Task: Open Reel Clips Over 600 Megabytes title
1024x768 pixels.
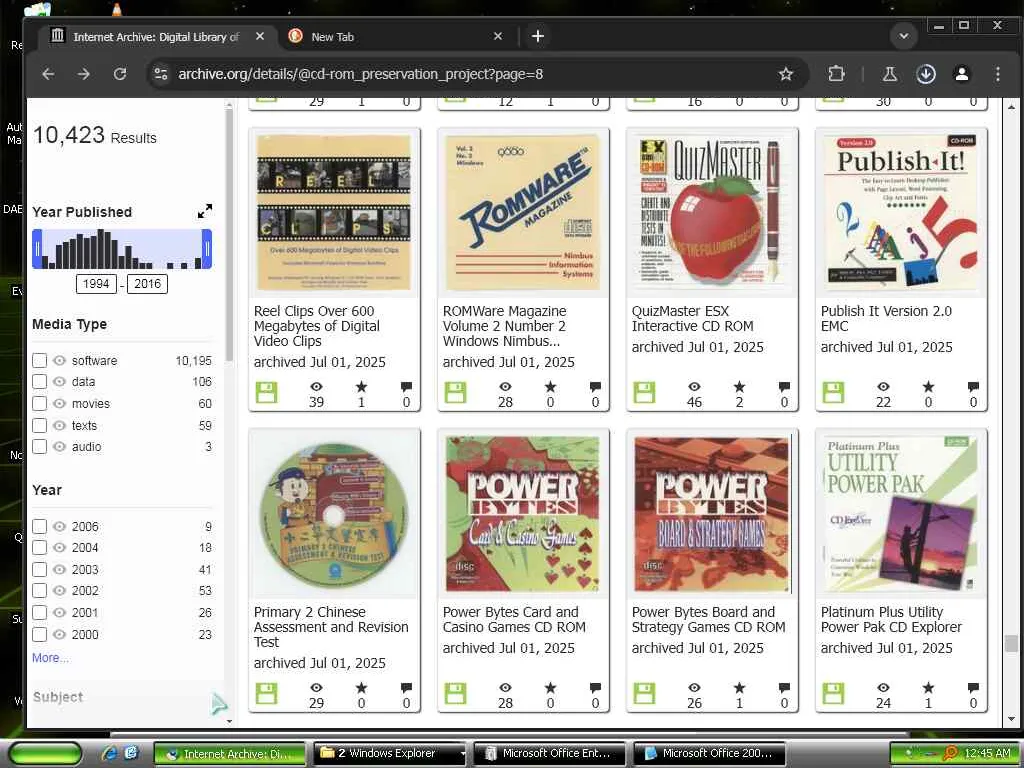Action: (x=317, y=326)
